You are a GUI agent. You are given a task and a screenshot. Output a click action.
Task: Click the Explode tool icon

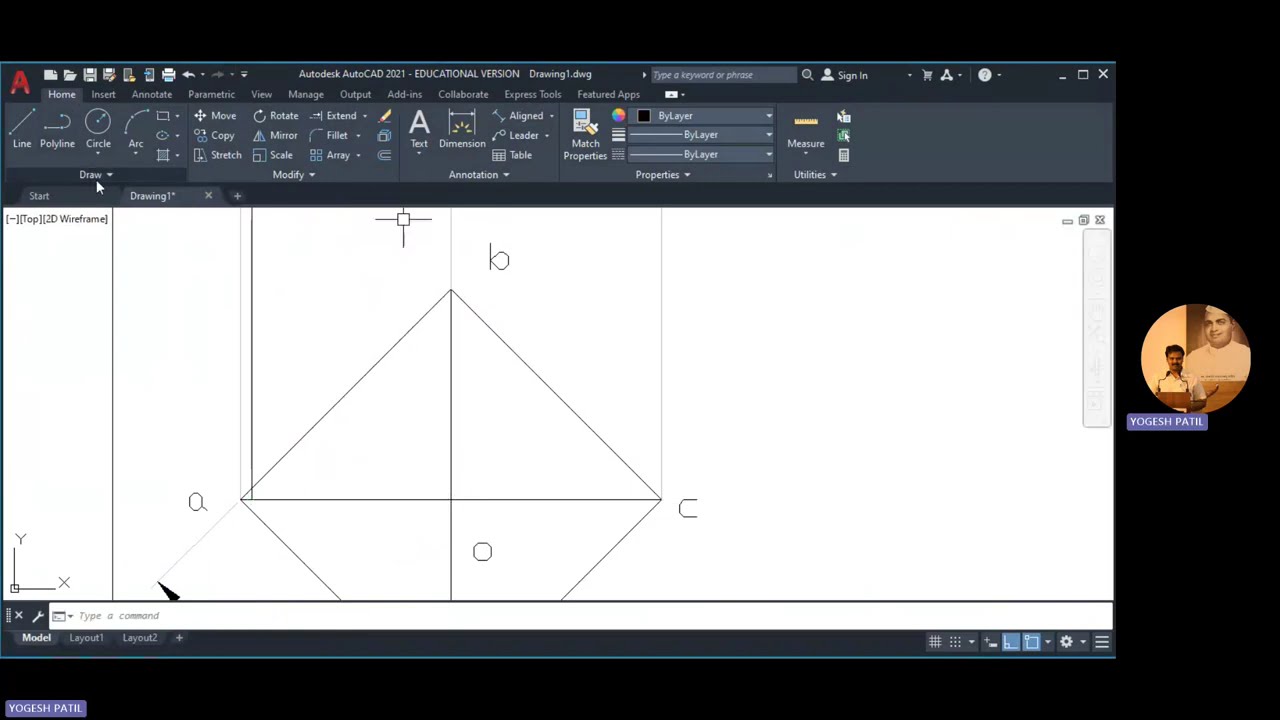384,136
